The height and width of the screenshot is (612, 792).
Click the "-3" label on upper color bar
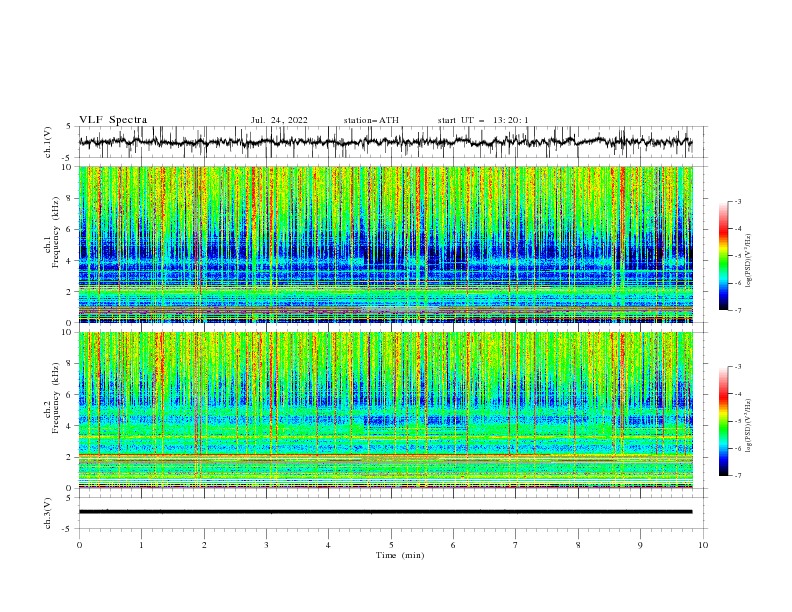click(737, 201)
